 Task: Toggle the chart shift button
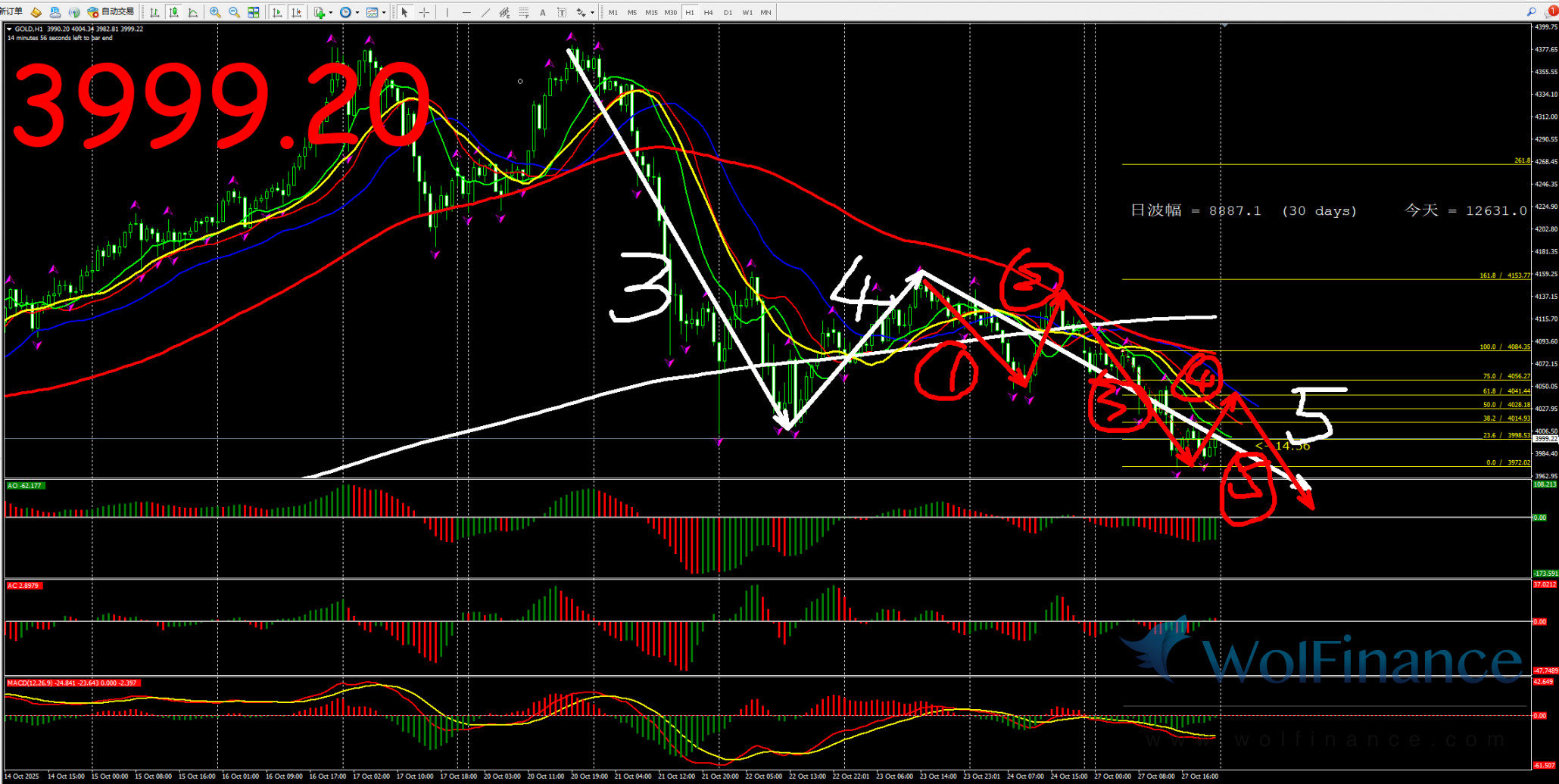point(296,12)
